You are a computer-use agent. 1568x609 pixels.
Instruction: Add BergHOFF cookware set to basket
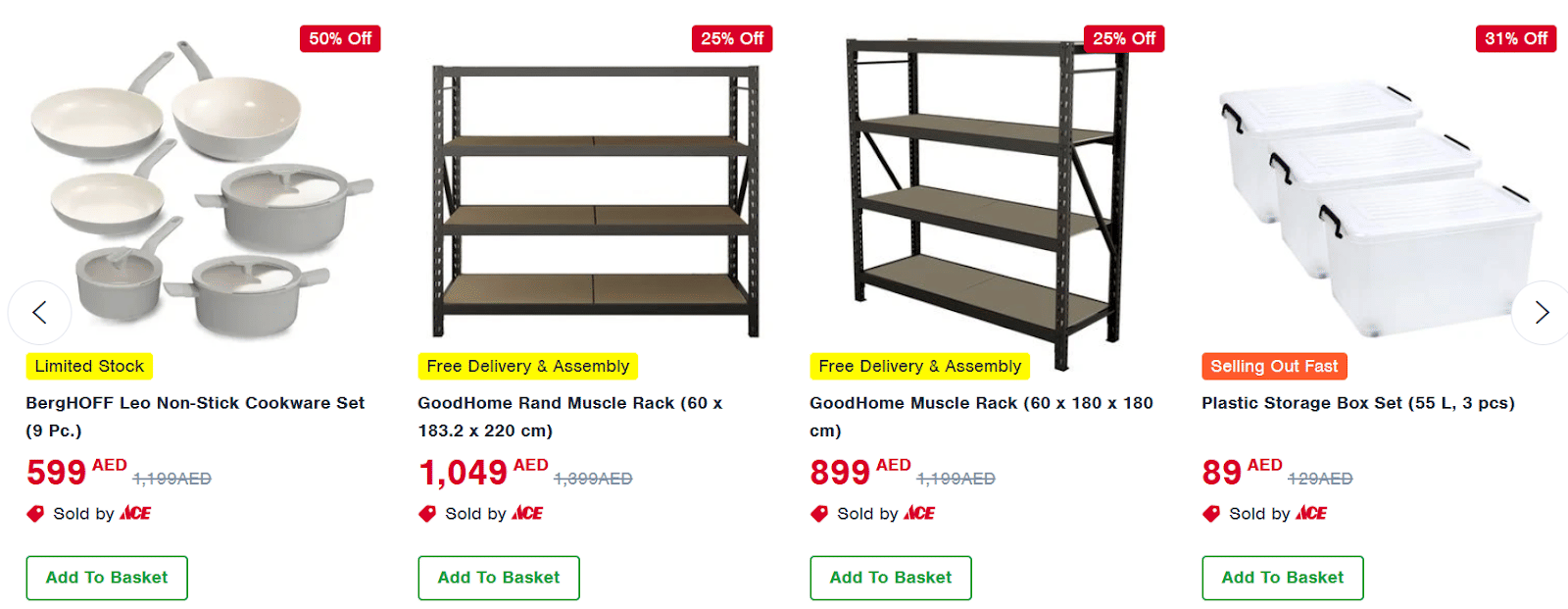coord(107,578)
